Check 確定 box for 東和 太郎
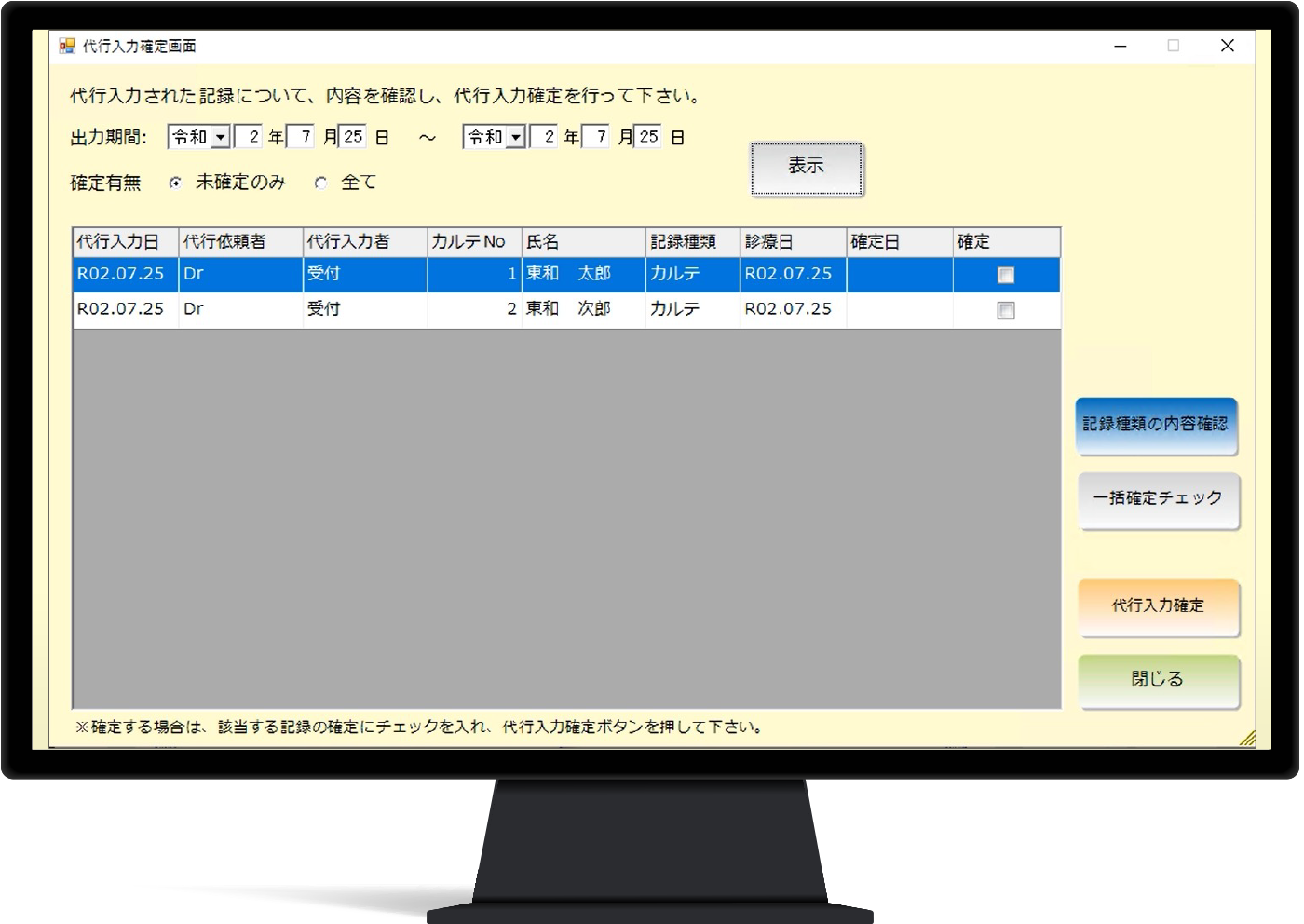Viewport: 1304px width, 924px height. point(1005,275)
